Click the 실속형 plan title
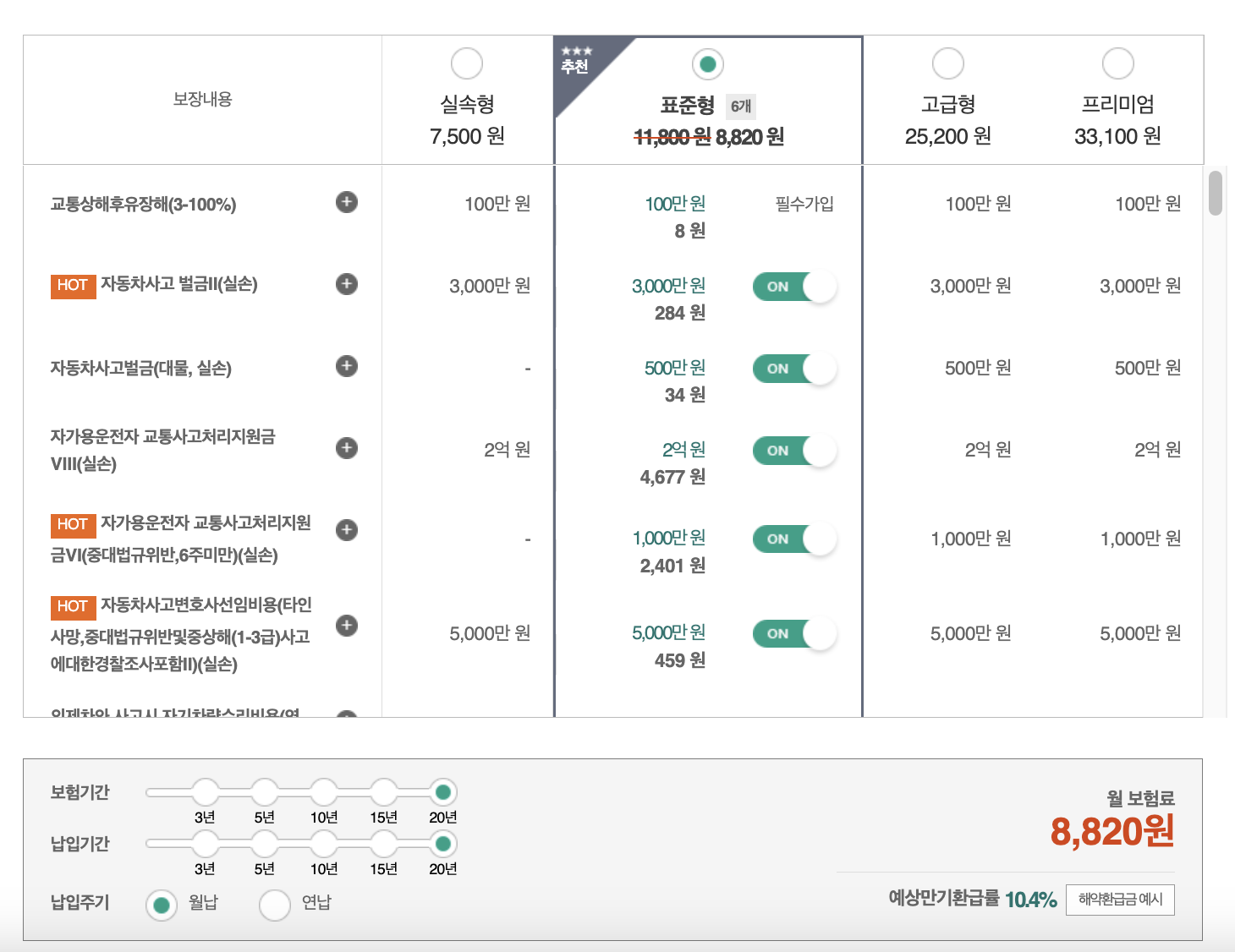The width and height of the screenshot is (1235, 952). click(x=467, y=105)
